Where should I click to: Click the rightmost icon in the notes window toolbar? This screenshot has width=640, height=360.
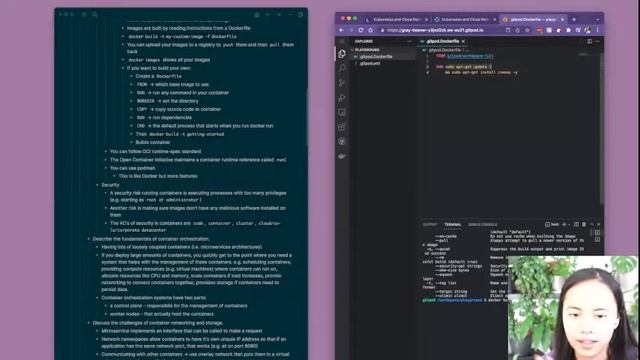pos(300,15)
